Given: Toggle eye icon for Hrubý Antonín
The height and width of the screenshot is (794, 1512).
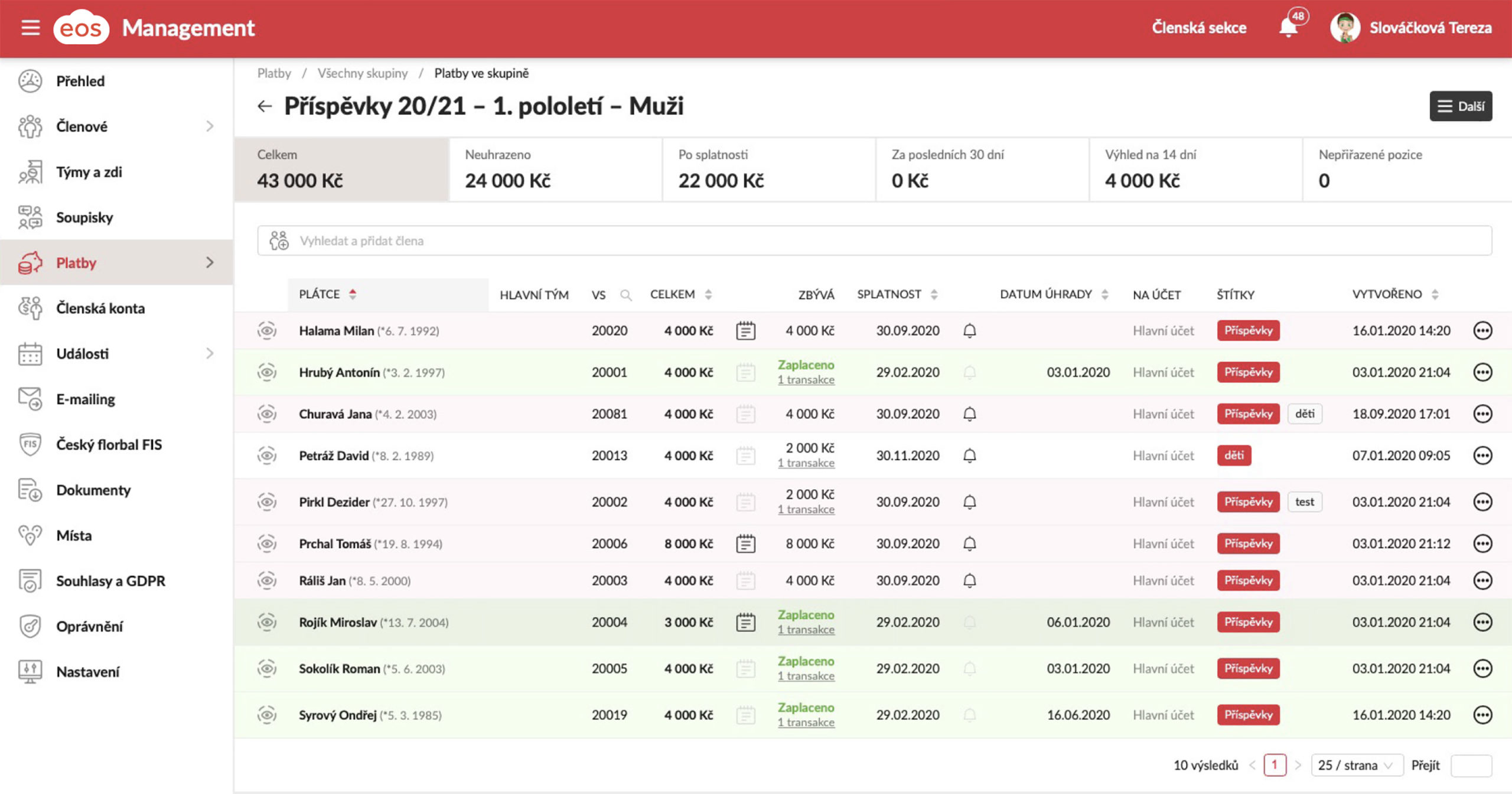Looking at the screenshot, I should [x=267, y=372].
